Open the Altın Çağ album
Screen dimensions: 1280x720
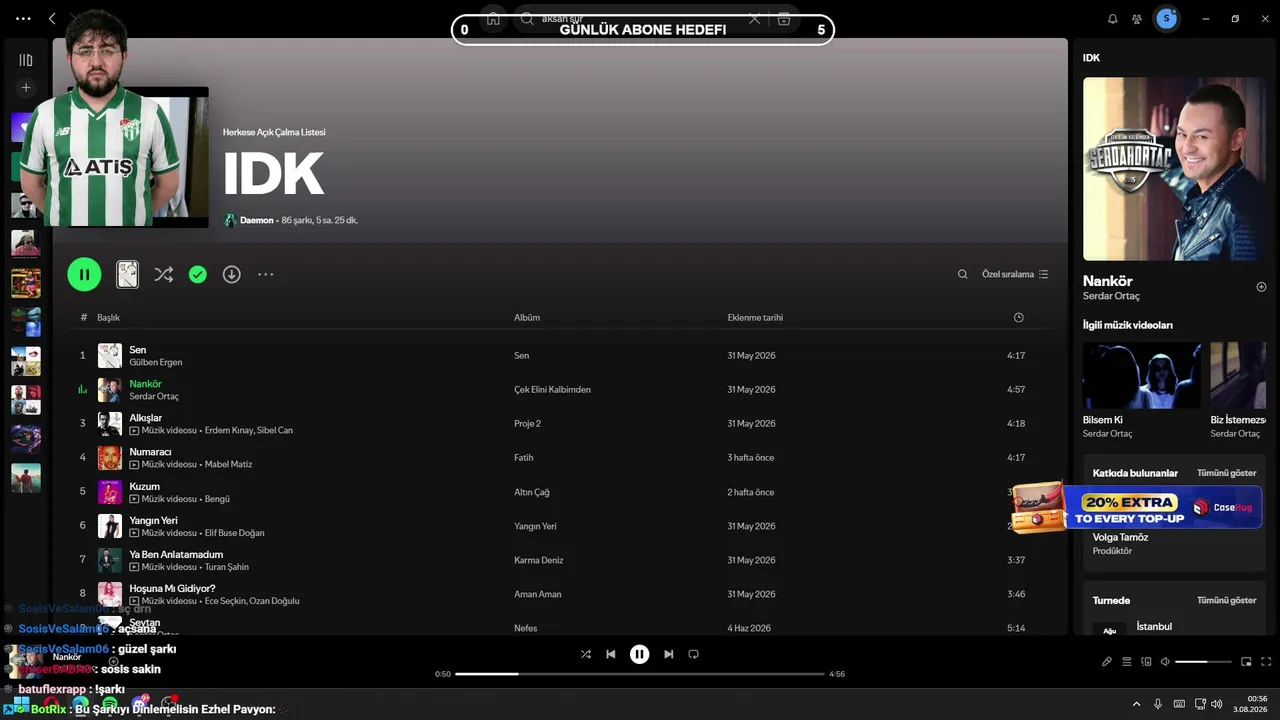[532, 492]
